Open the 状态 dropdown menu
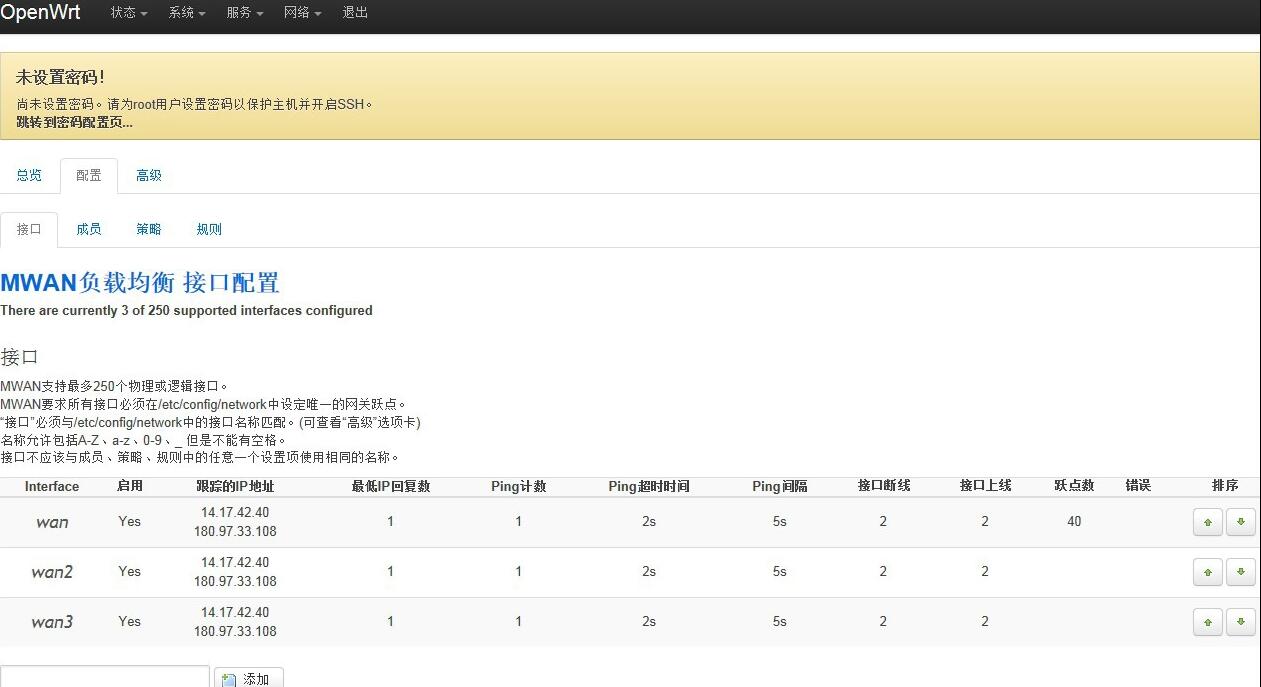 [128, 13]
